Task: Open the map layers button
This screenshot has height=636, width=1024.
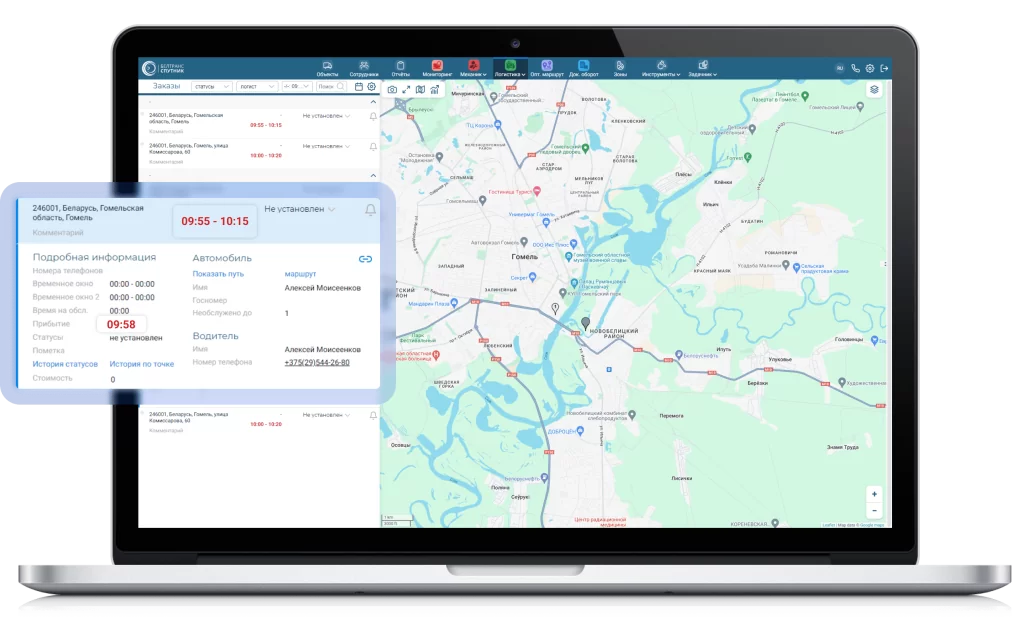Action: tap(874, 89)
